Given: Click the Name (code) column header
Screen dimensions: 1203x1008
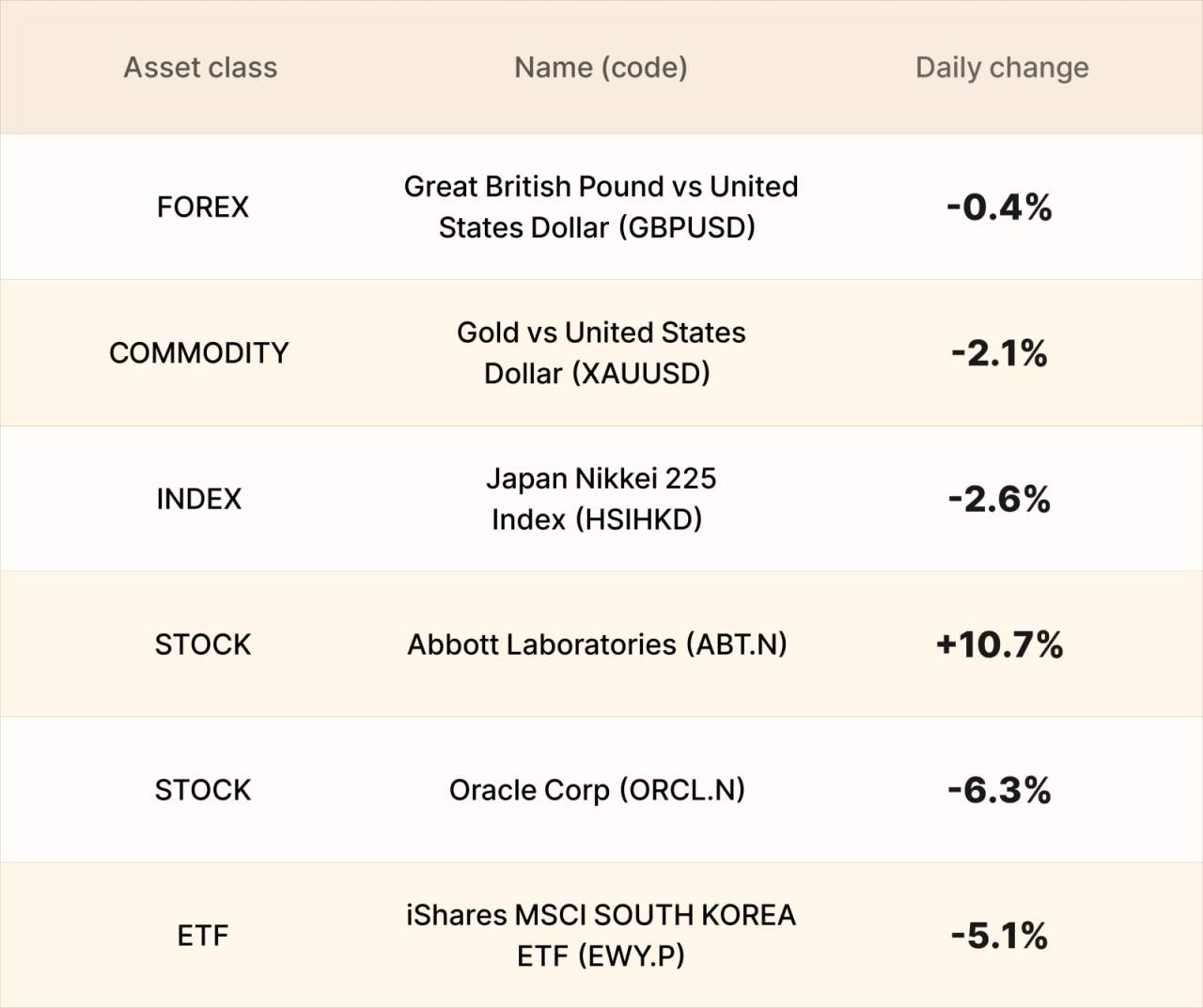Looking at the screenshot, I should pos(601,68).
